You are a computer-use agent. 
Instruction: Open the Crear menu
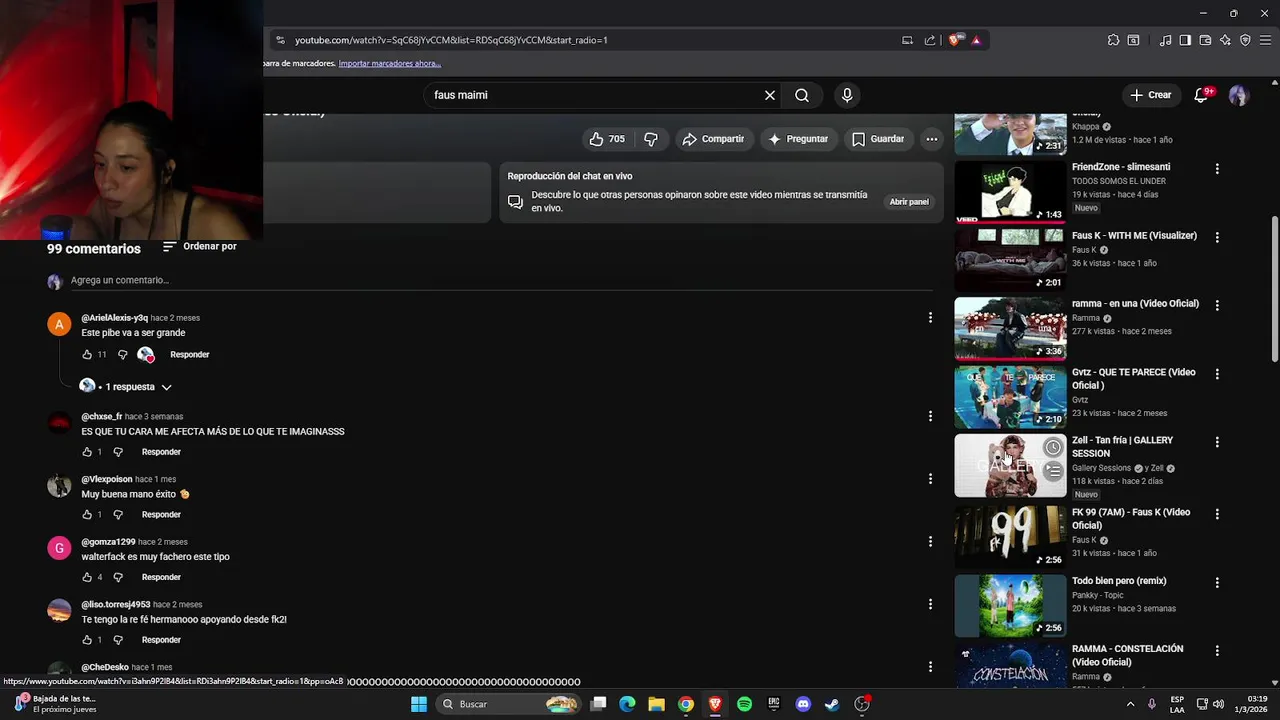coord(1150,95)
